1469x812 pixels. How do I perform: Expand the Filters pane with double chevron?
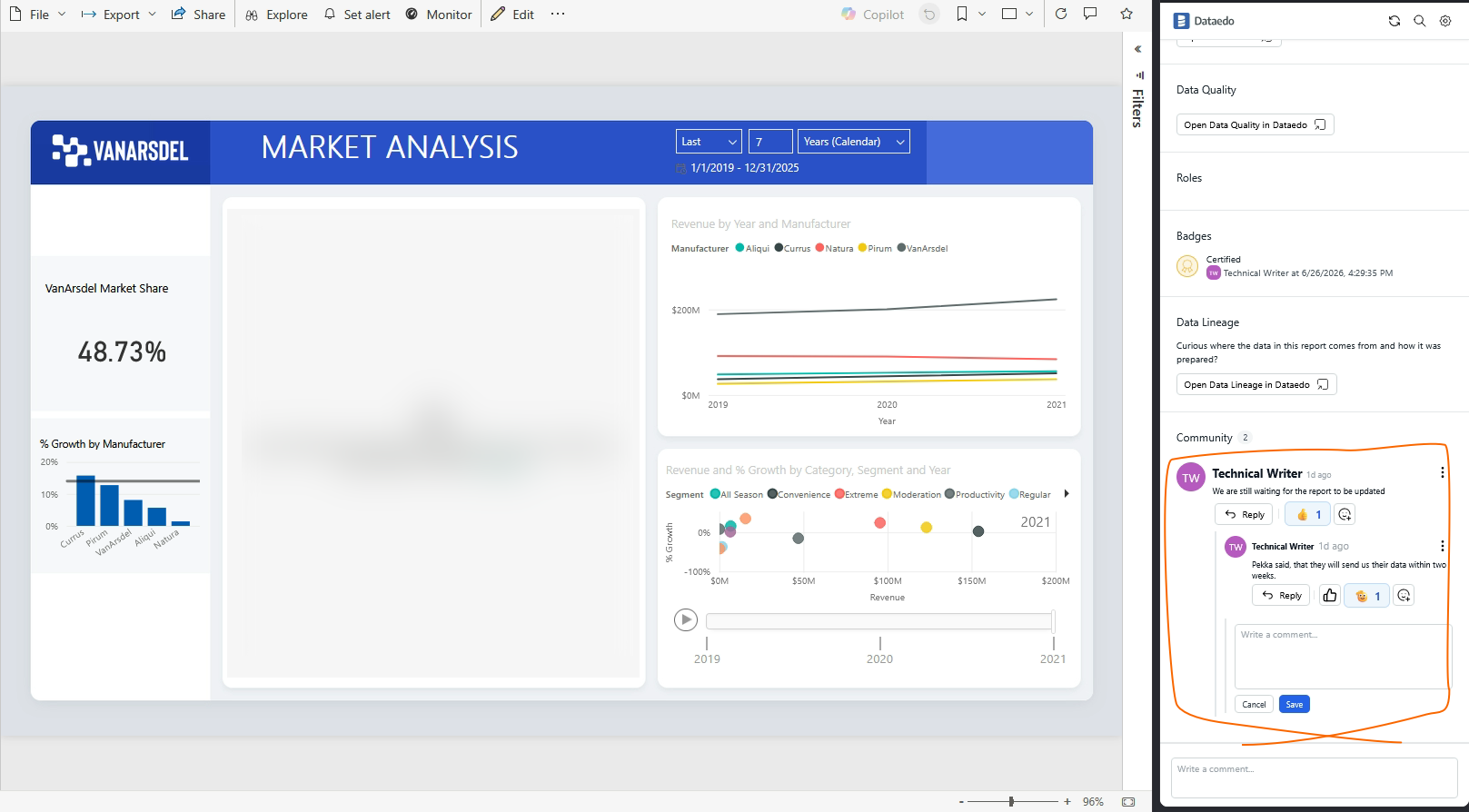(x=1137, y=49)
